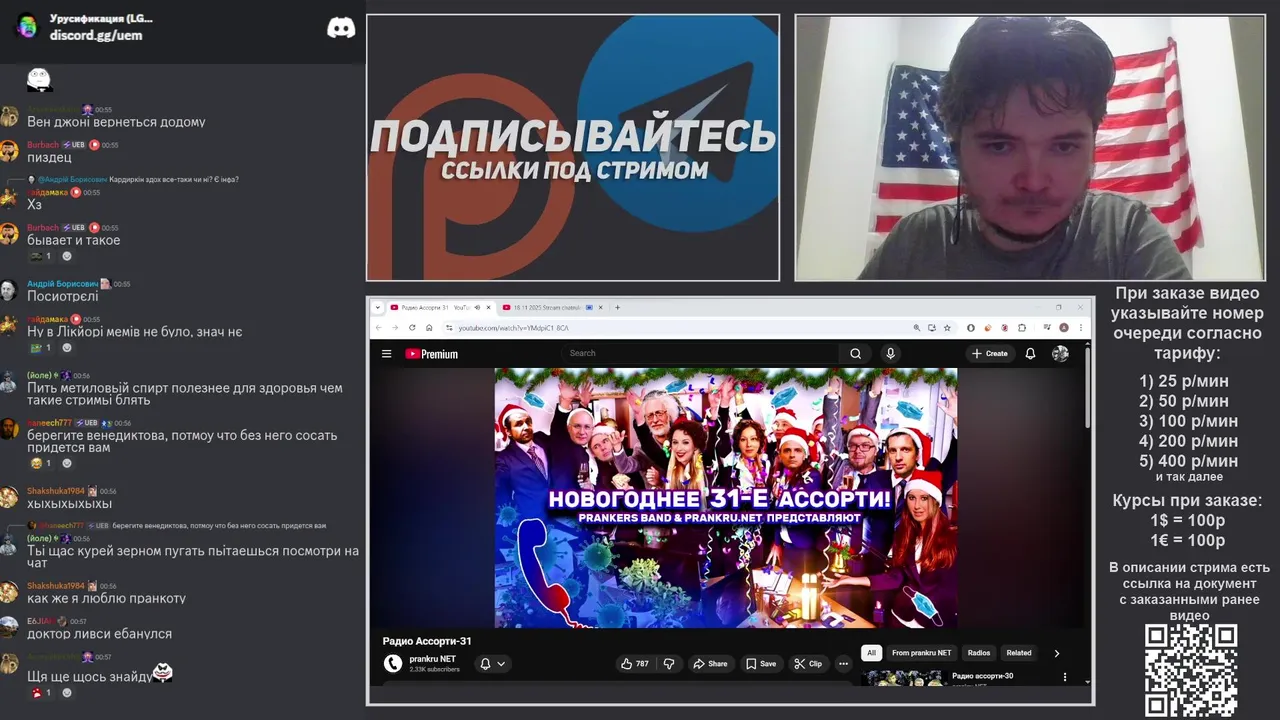The width and height of the screenshot is (1280, 720).
Task: Dislike the Радио Ассорти-31 video
Action: pos(669,663)
